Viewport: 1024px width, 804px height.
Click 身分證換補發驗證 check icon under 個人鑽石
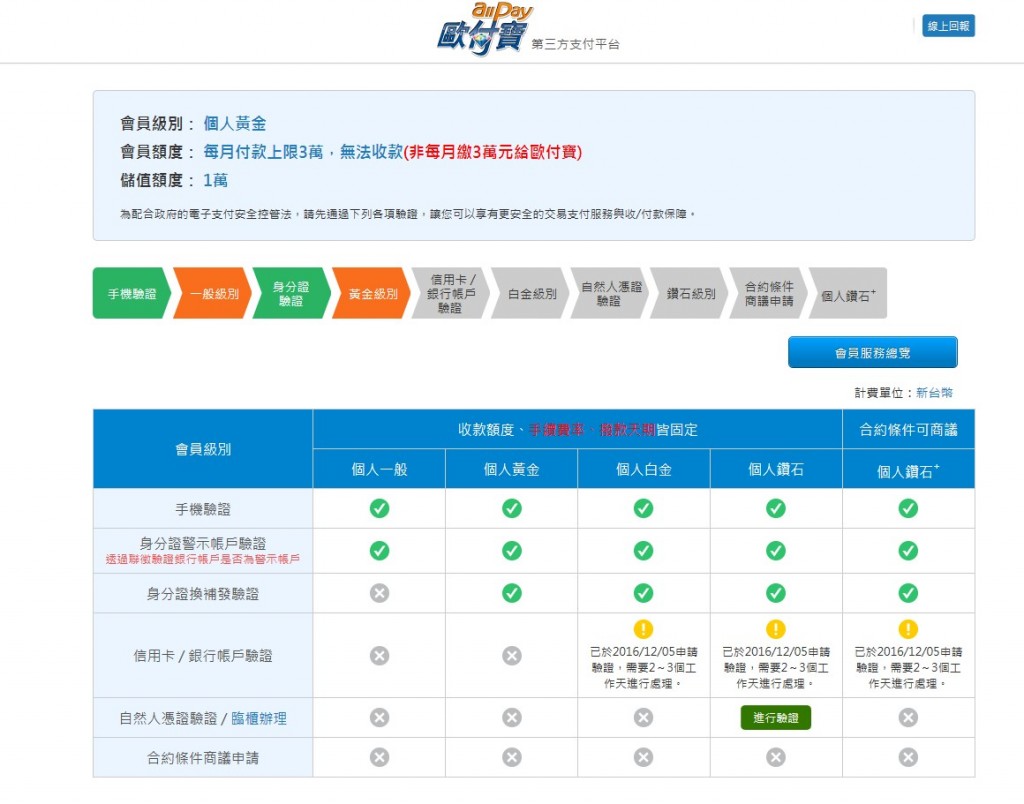pos(776,593)
